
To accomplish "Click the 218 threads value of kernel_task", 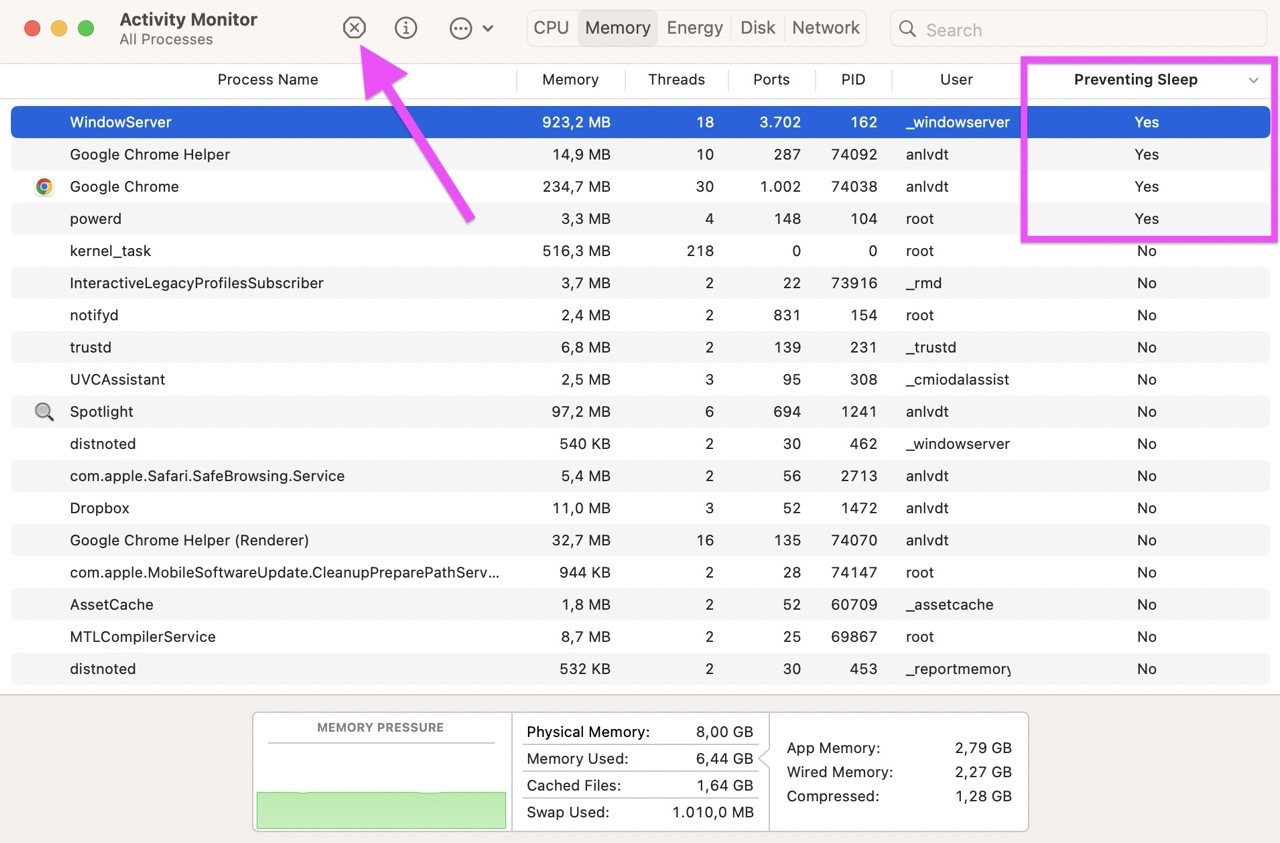I will tap(700, 251).
